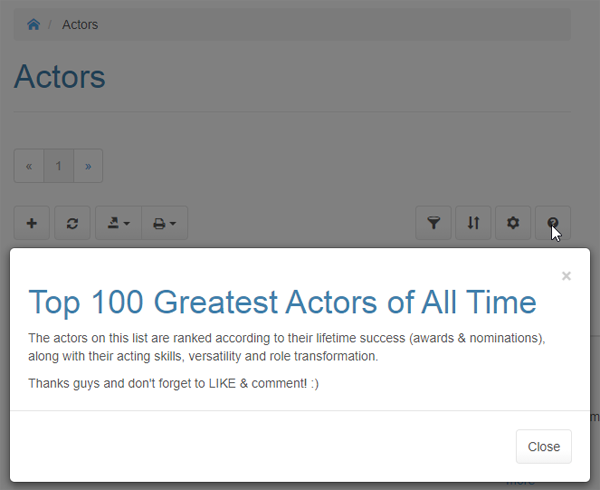
Task: Go to the next page with »
Action: pyautogui.click(x=88, y=166)
